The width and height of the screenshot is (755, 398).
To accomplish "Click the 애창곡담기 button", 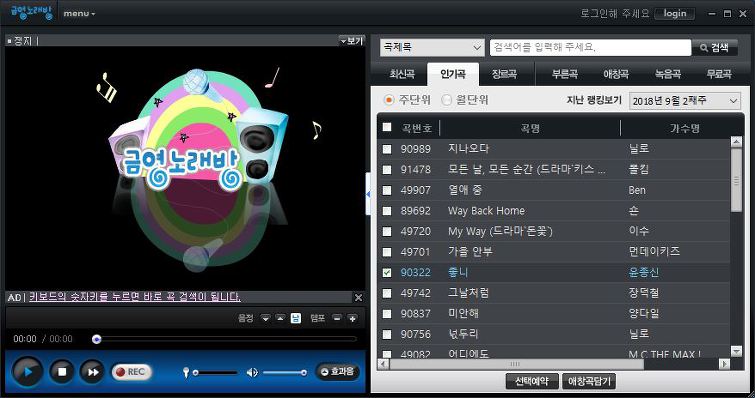I will (589, 381).
